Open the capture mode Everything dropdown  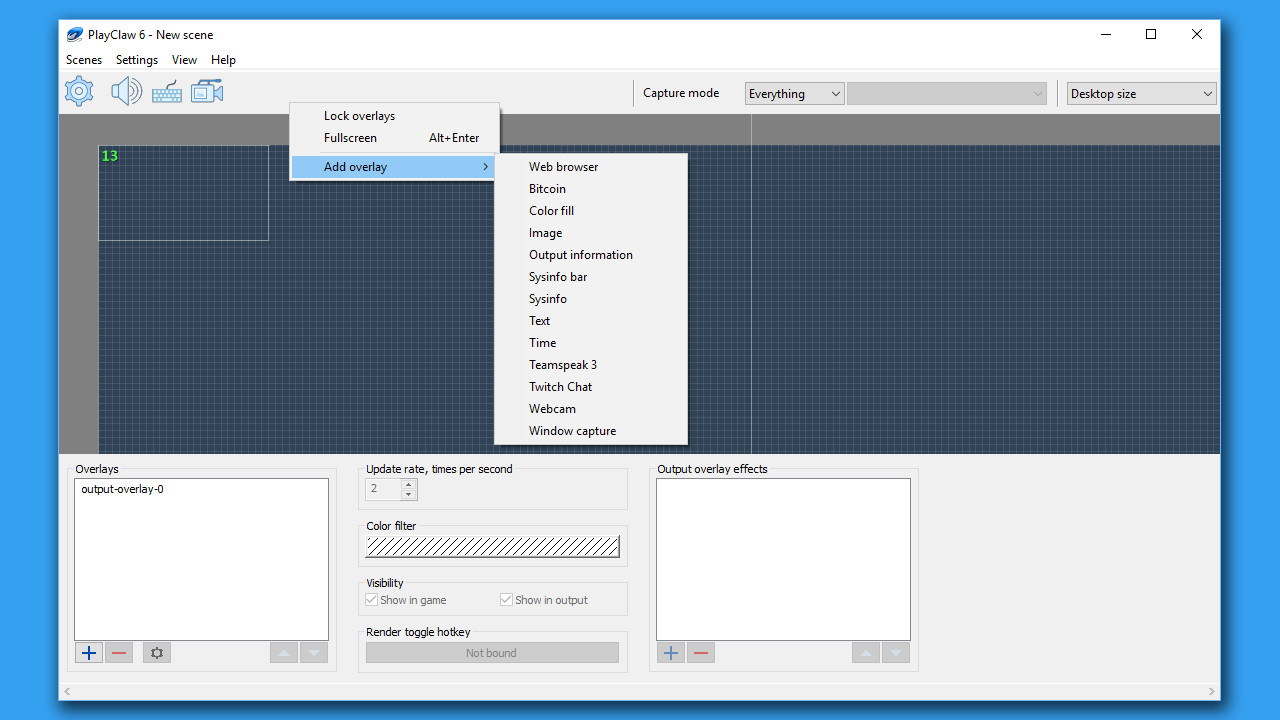[x=794, y=93]
